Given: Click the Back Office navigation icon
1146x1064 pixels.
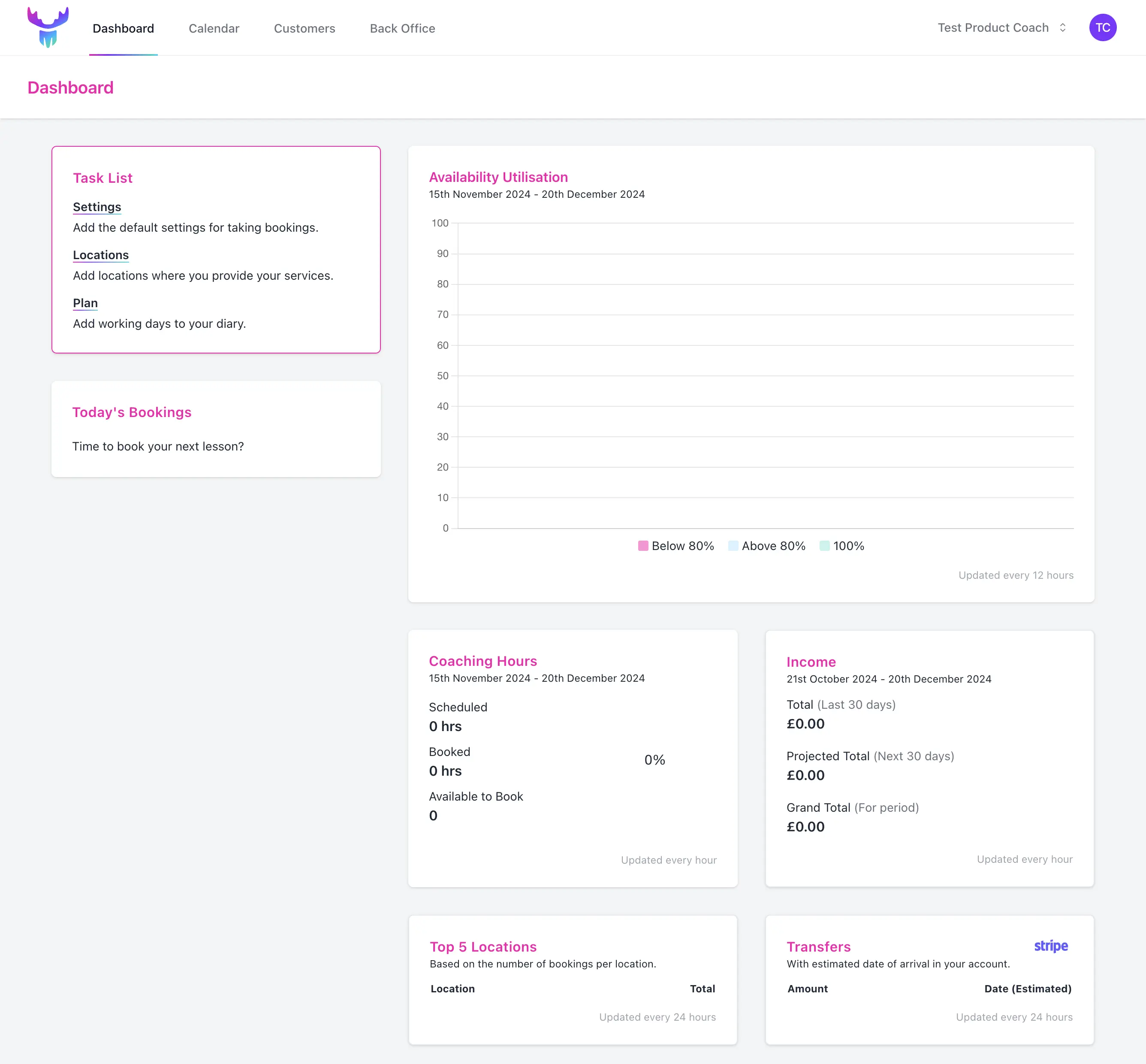Looking at the screenshot, I should click(401, 28).
